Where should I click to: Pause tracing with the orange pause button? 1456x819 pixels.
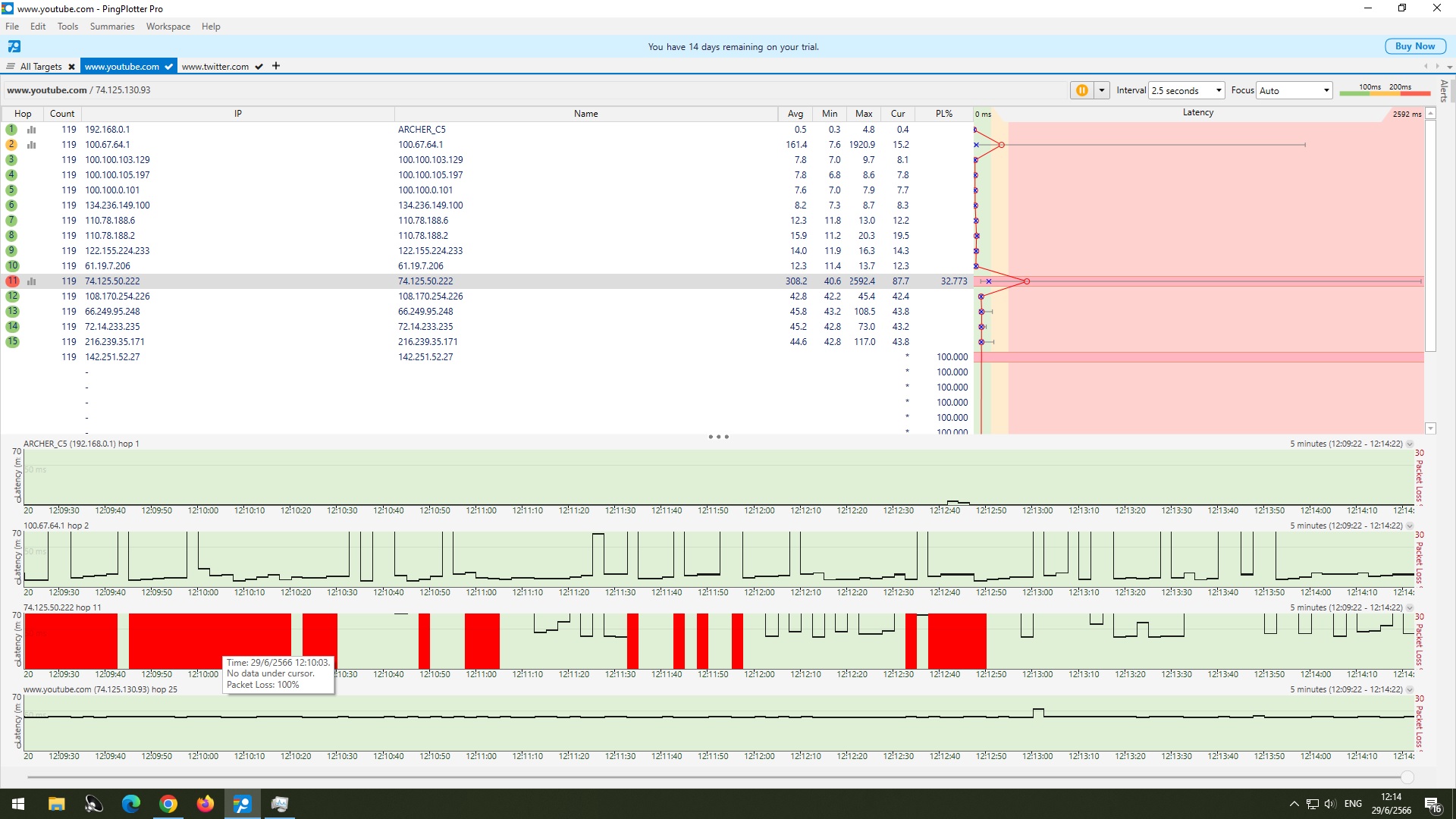tap(1081, 90)
